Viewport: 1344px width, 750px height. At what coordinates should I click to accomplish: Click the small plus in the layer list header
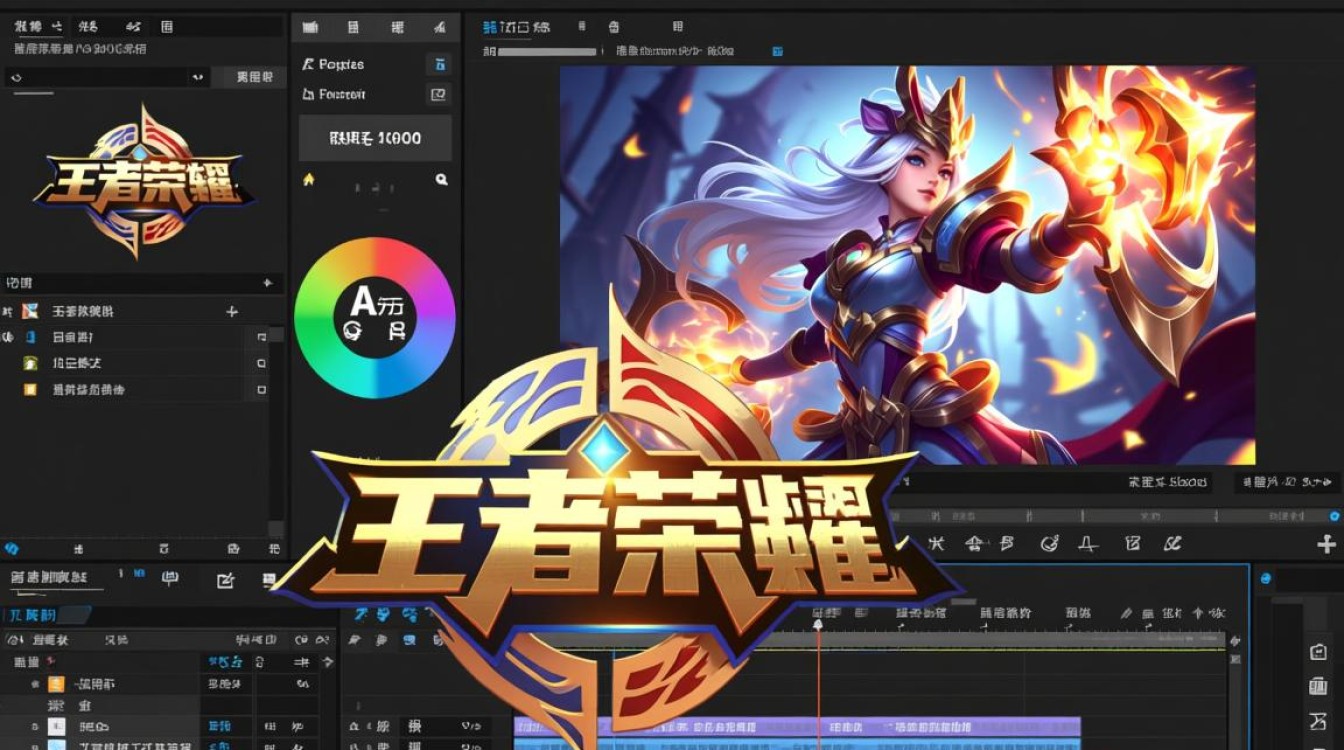[267, 283]
